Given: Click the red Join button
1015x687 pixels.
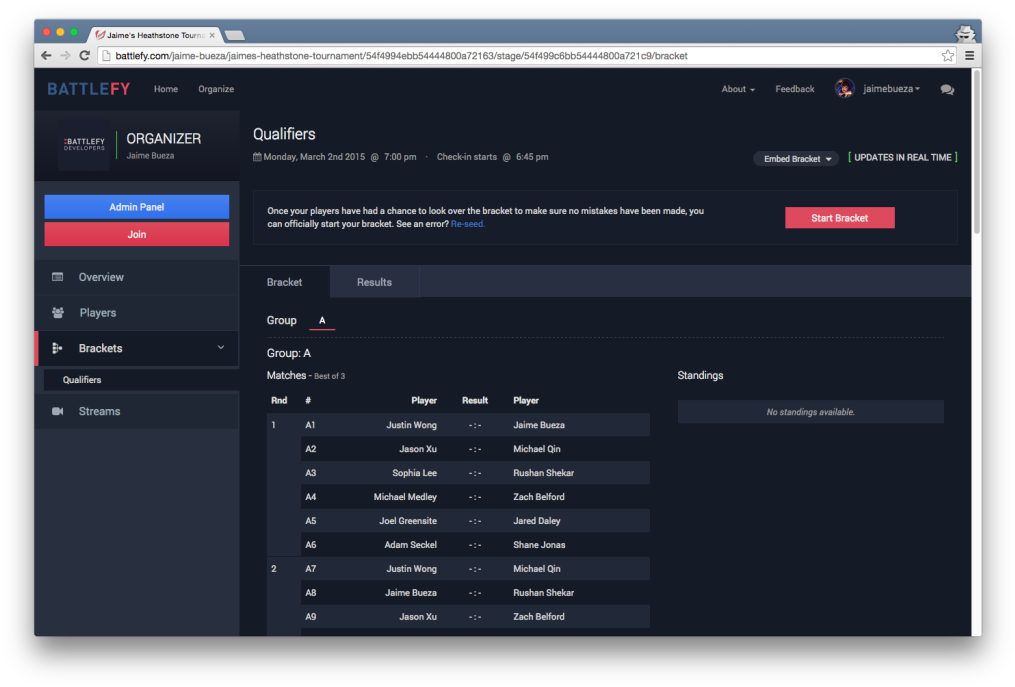Looking at the screenshot, I should 137,234.
